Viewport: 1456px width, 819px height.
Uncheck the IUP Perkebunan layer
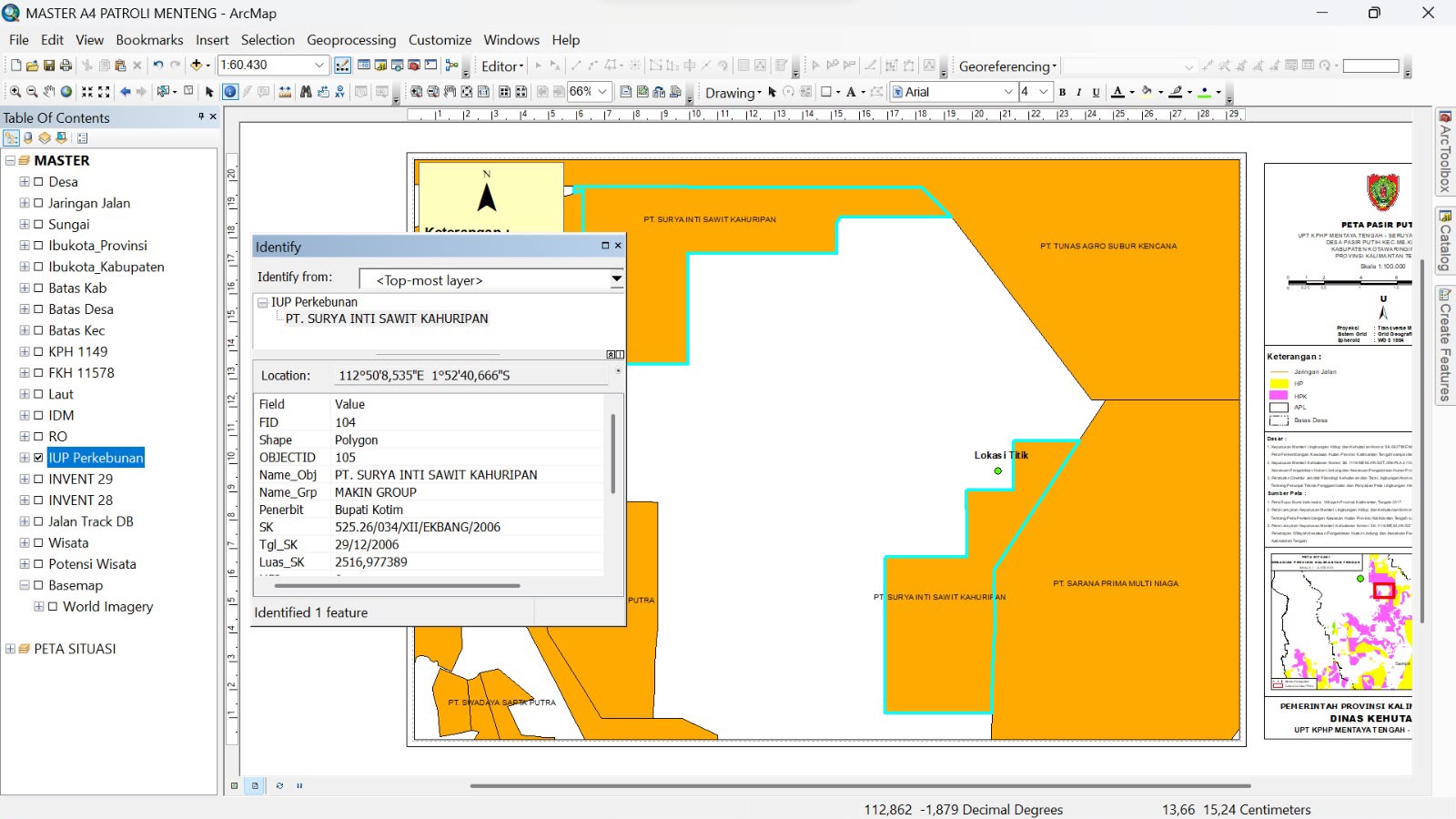[x=38, y=458]
